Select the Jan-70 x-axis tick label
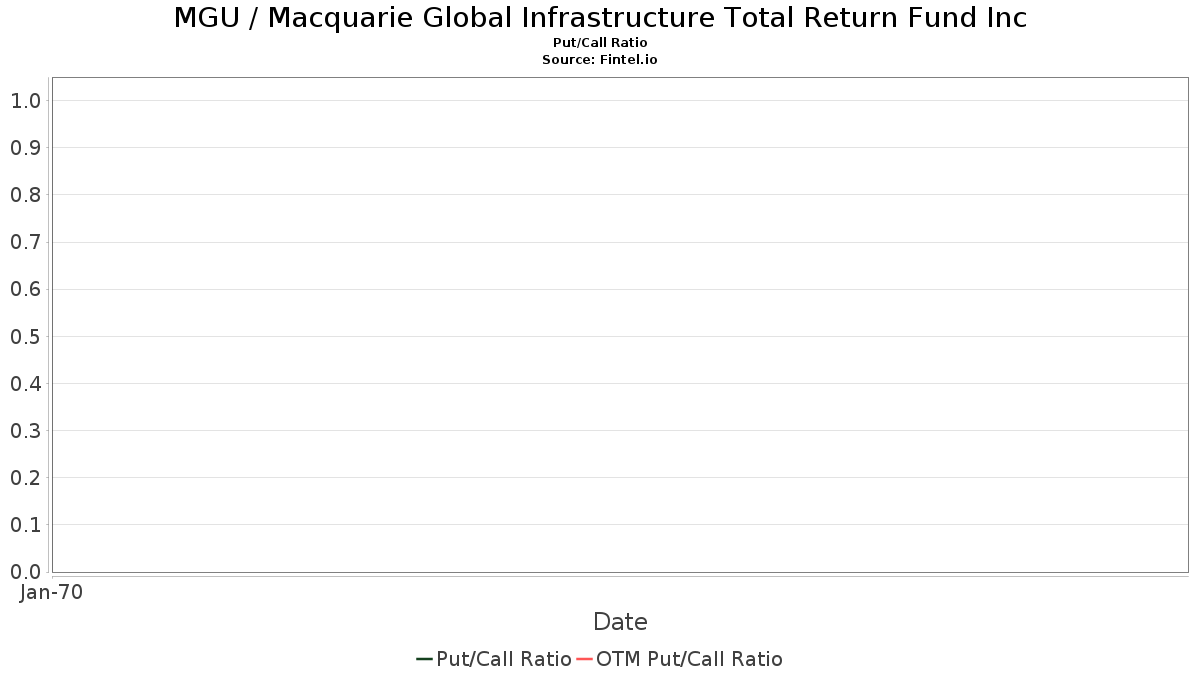 tap(52, 592)
